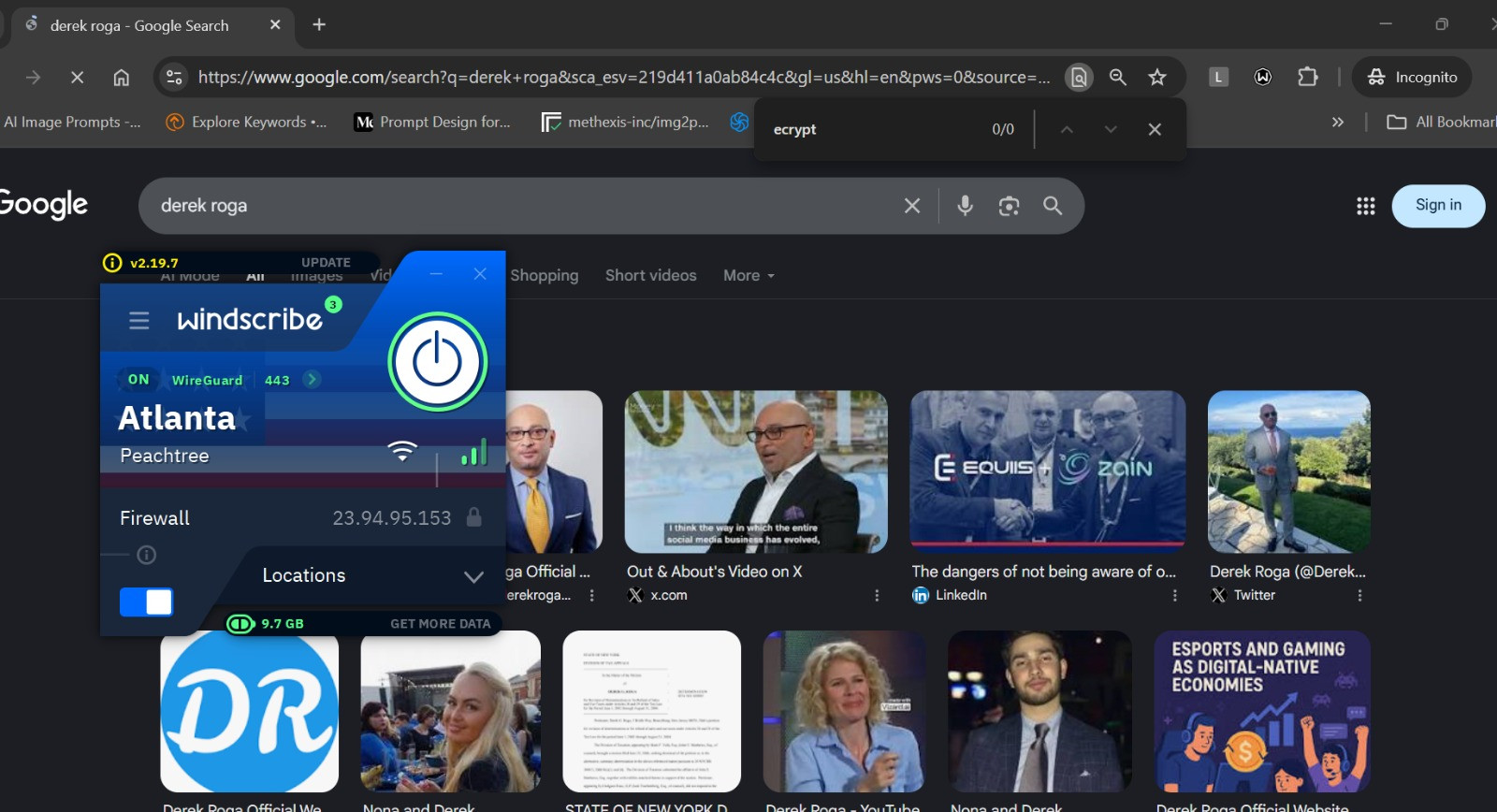Open the Extensions puzzle icon

click(x=1308, y=77)
